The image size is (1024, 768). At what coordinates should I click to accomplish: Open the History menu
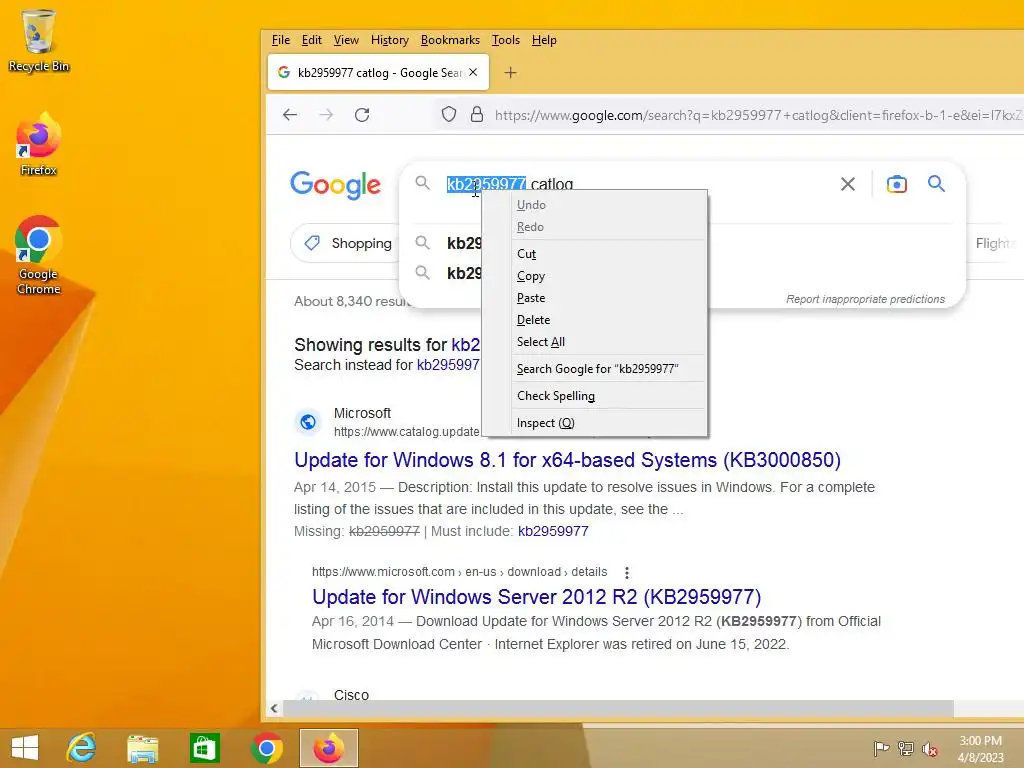[390, 40]
